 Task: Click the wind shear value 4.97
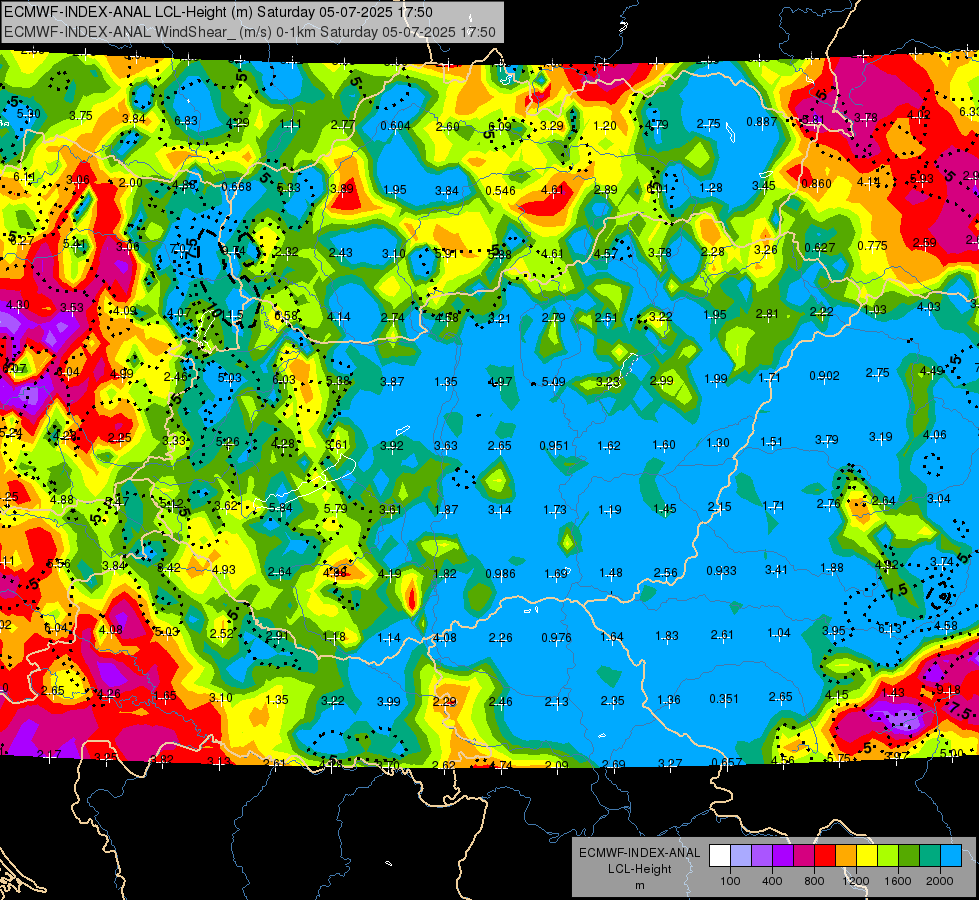[x=500, y=381]
